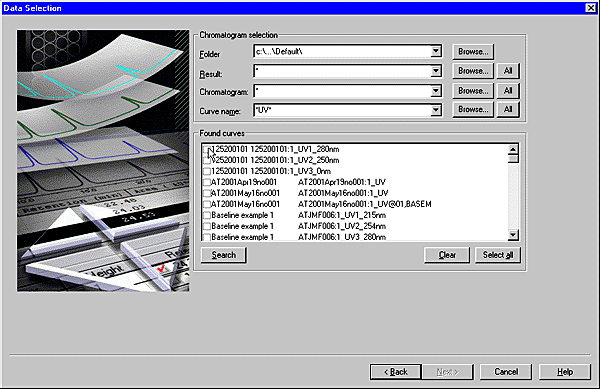Click into the Curve name input field
The height and width of the screenshot is (389, 600).
[x=342, y=111]
